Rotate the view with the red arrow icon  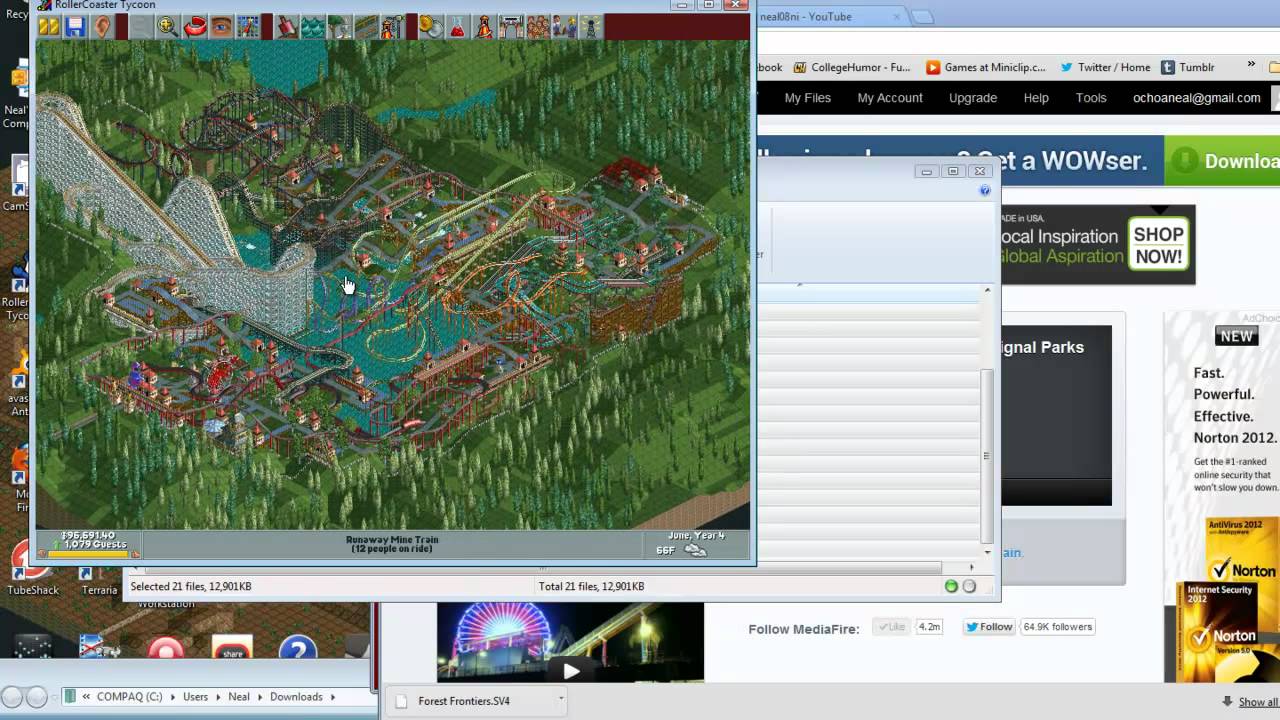point(195,27)
